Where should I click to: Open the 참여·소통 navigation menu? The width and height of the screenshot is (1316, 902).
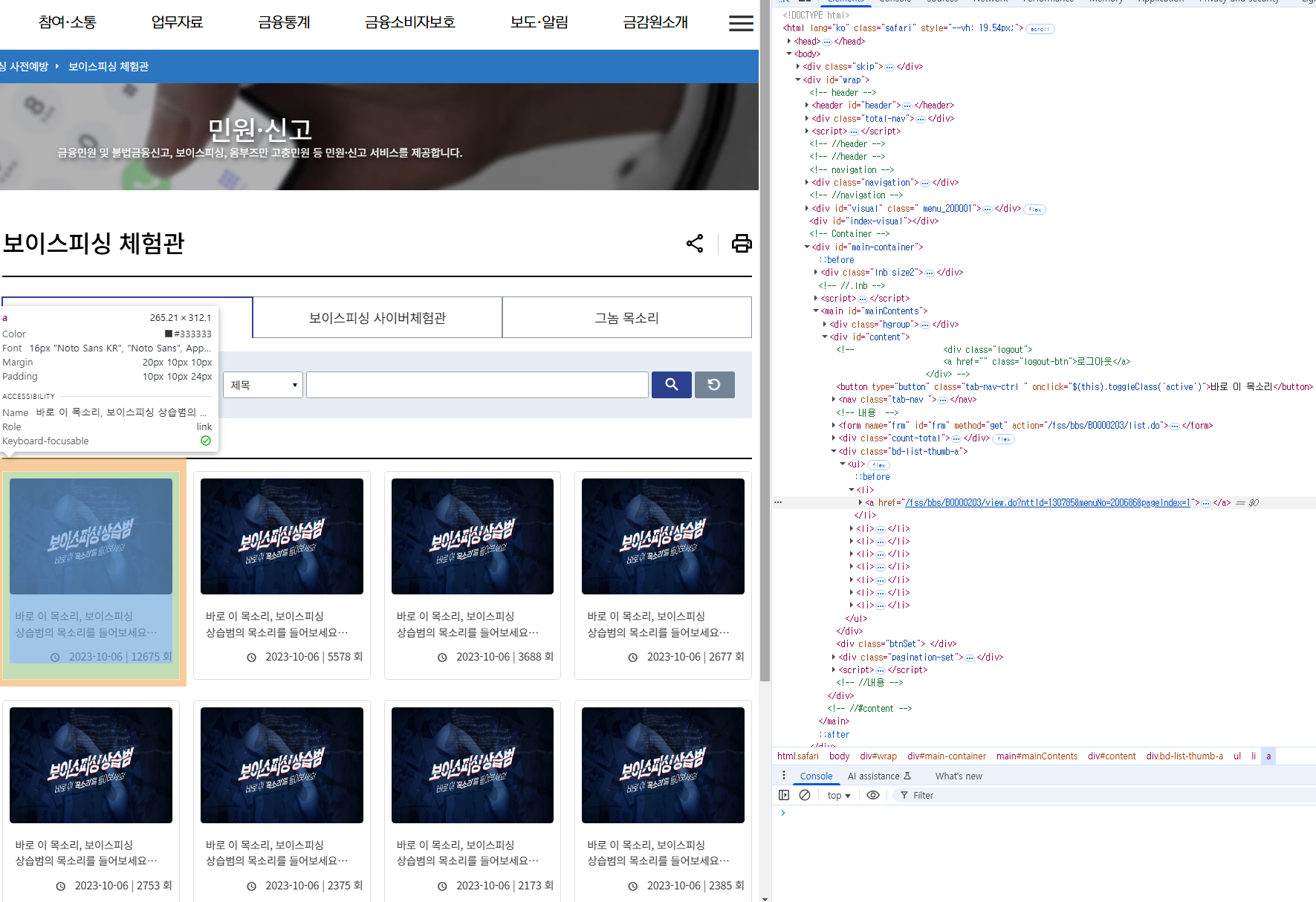tap(68, 22)
